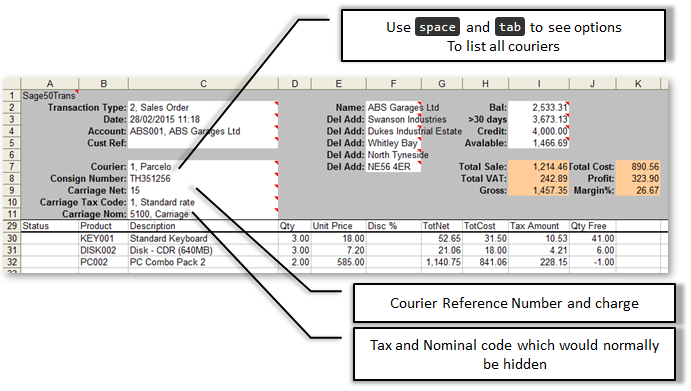Click the Profit value 323.90

click(638, 179)
